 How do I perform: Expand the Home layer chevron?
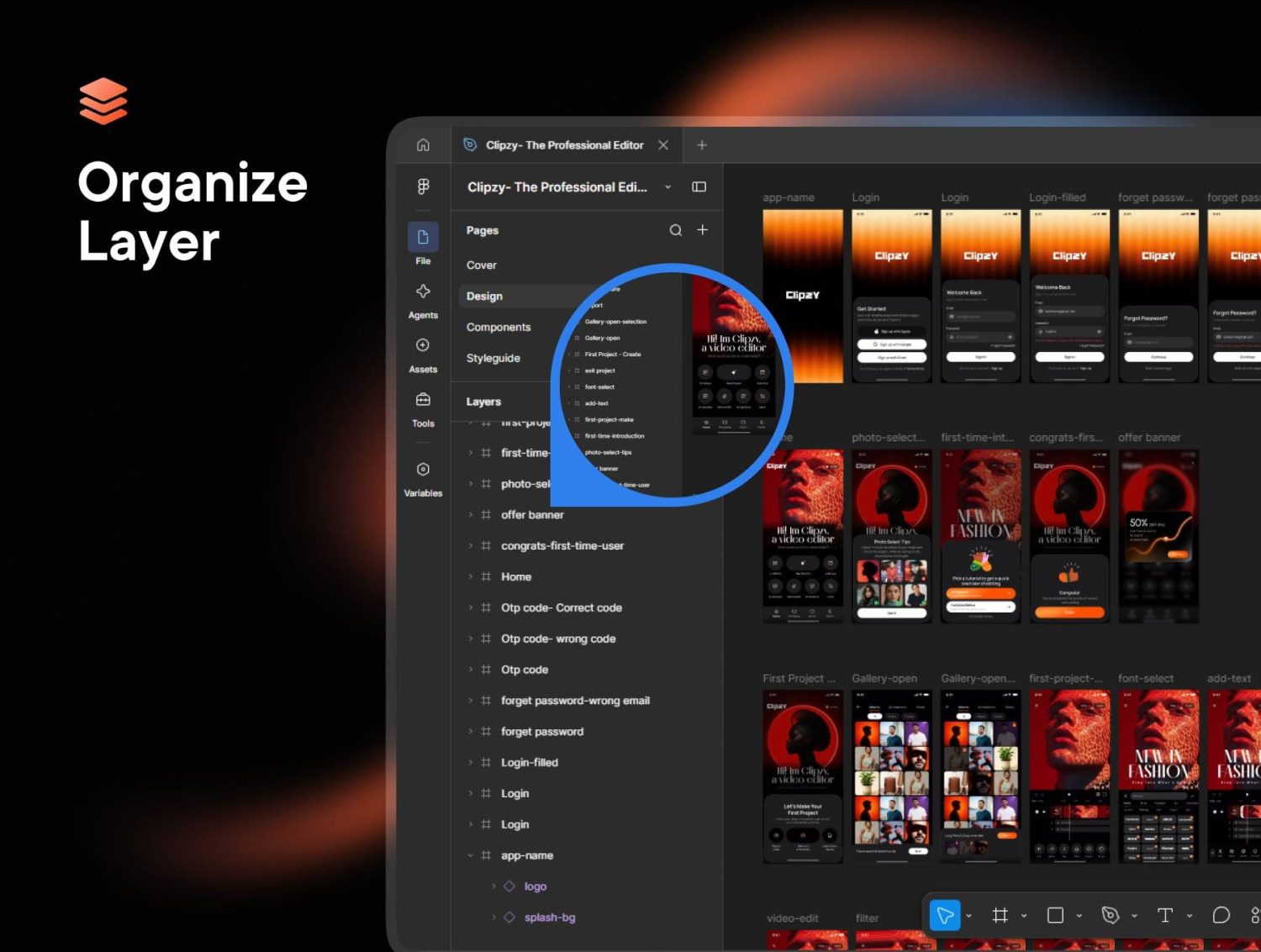tap(470, 576)
